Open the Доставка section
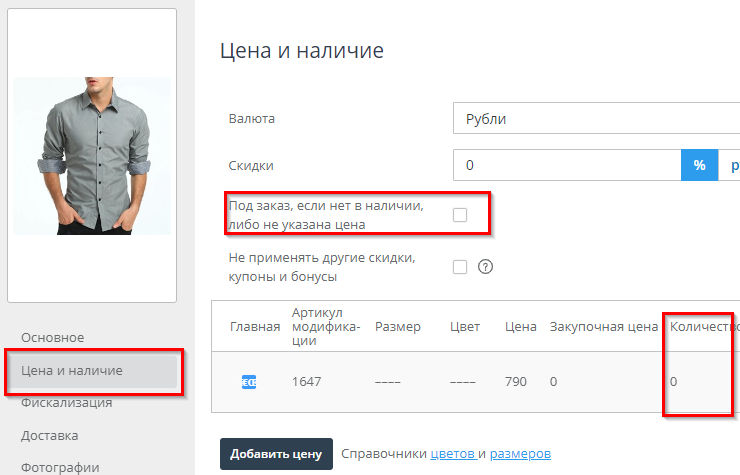This screenshot has height=475, width=740. (49, 436)
